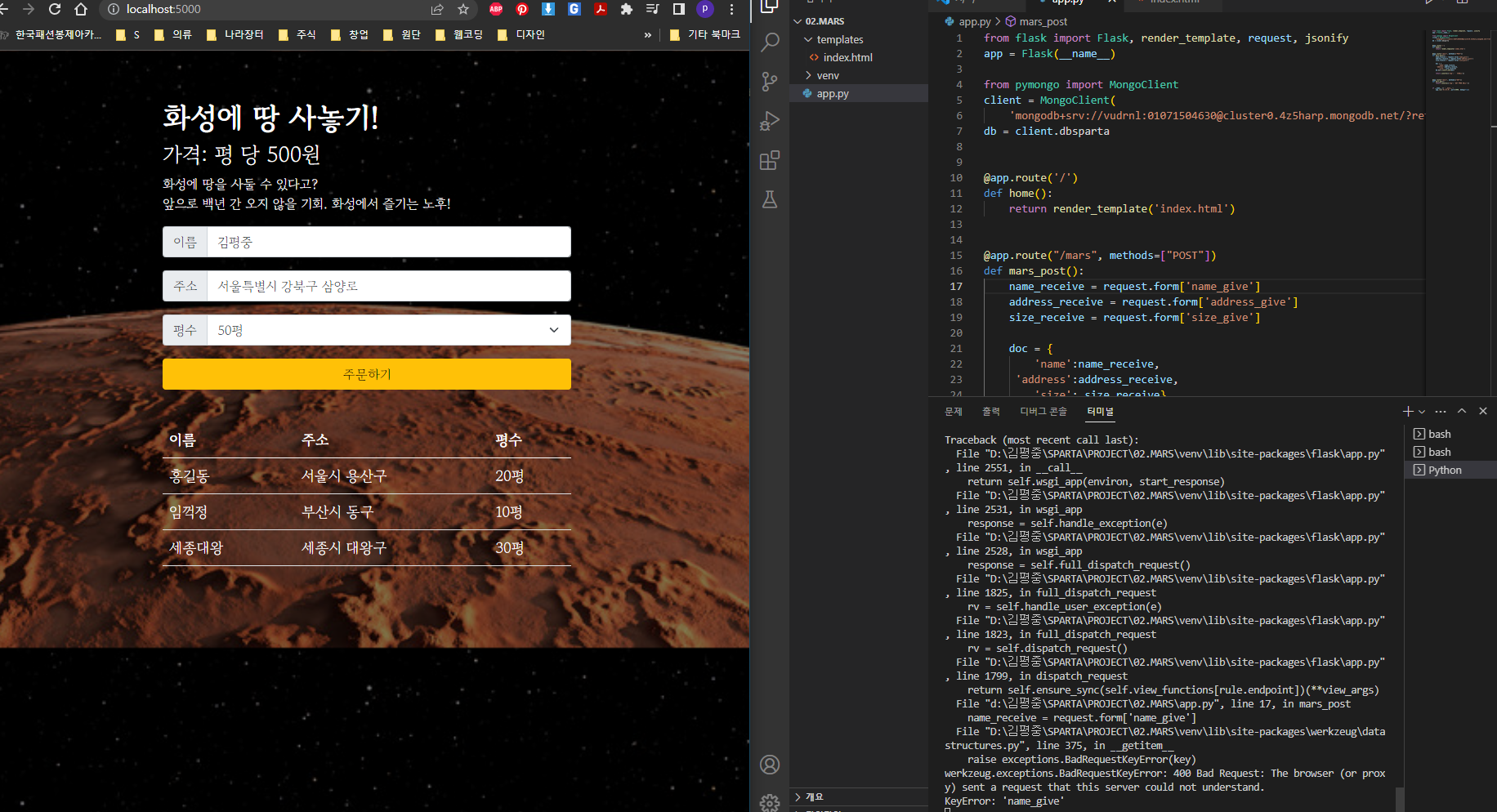This screenshot has width=1497, height=812.
Task: Select the first bash terminal
Action: [x=1450, y=434]
